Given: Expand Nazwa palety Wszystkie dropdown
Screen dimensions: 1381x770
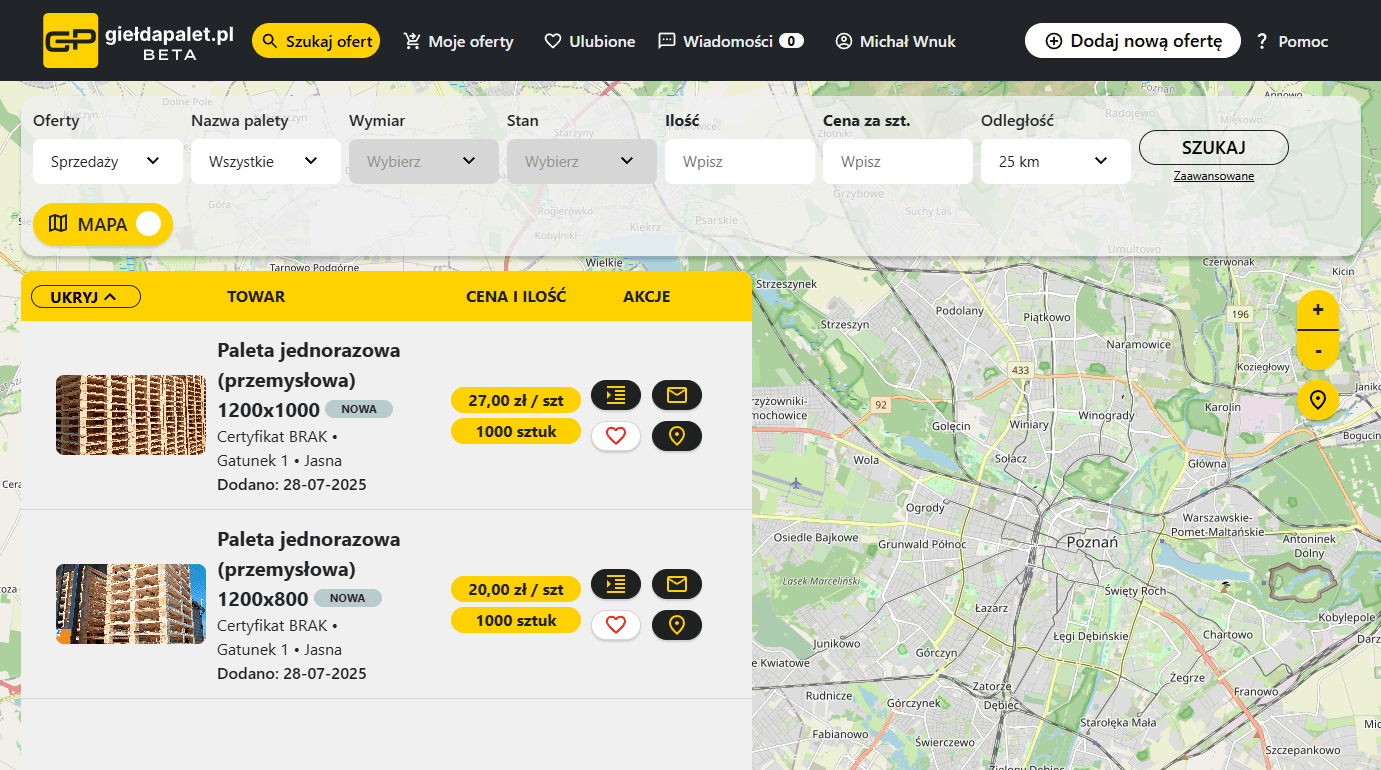Looking at the screenshot, I should (266, 161).
